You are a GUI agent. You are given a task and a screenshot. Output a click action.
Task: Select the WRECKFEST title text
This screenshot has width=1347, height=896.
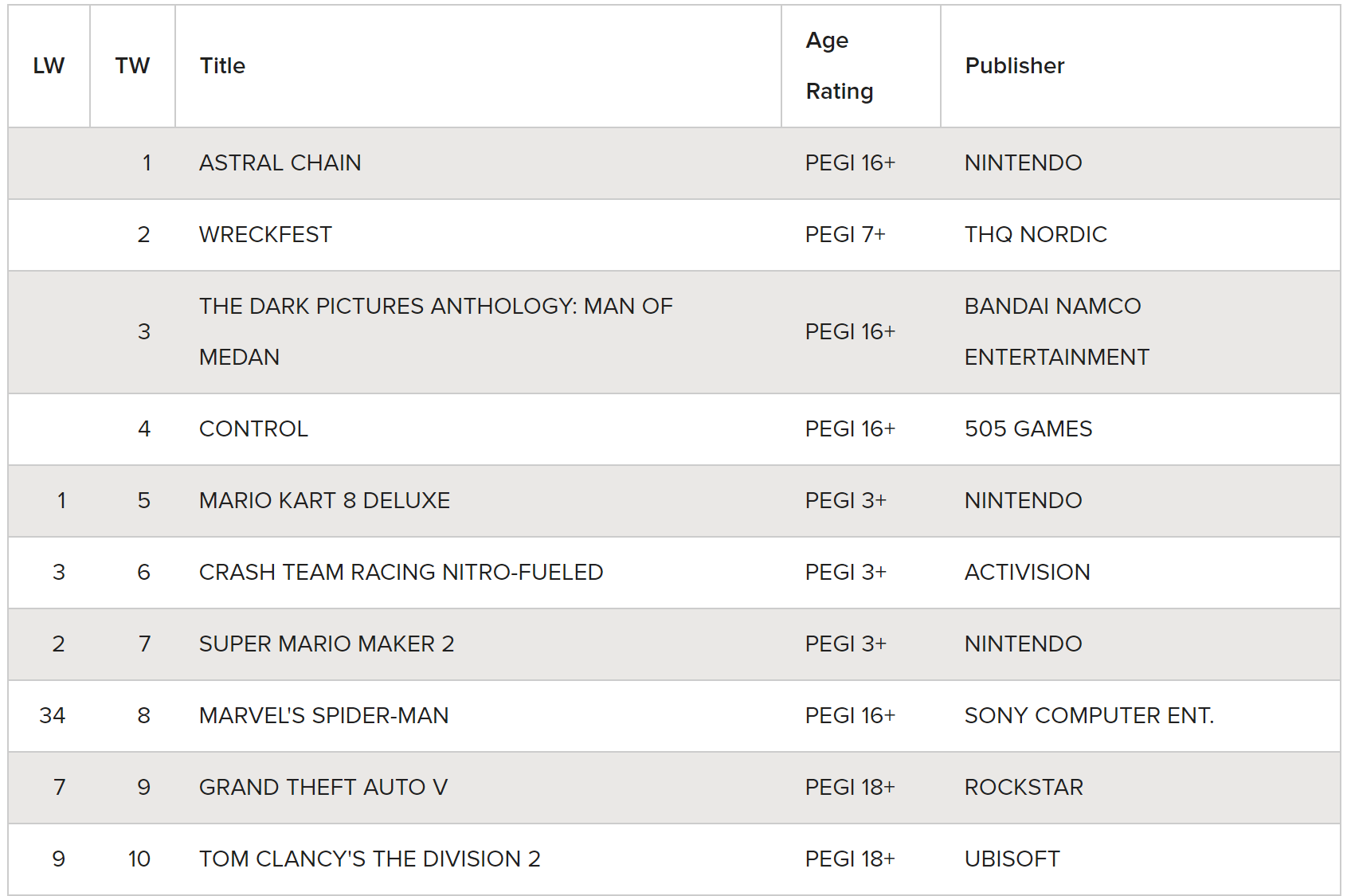coord(265,235)
